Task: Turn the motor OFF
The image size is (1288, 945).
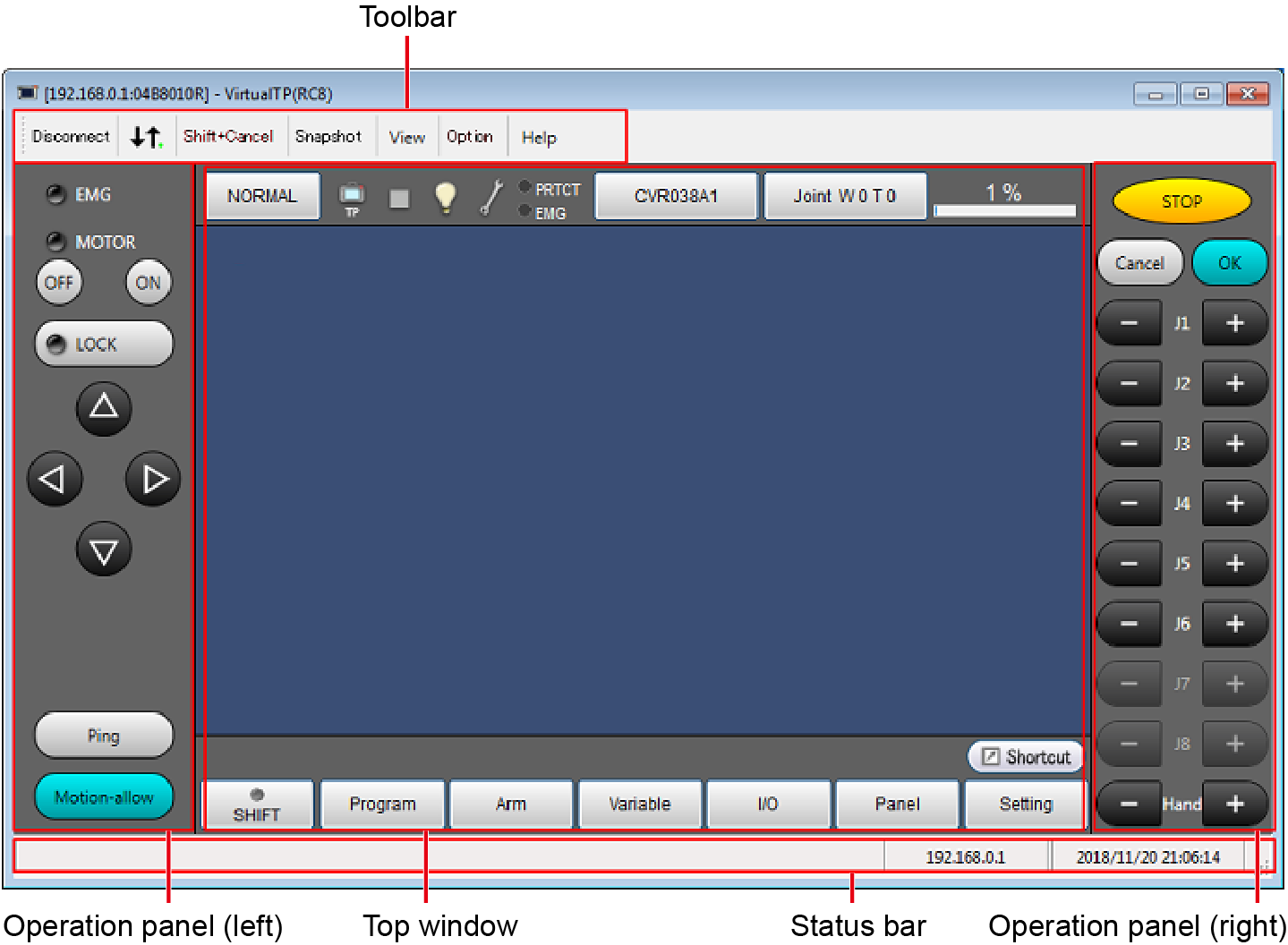Action: [x=59, y=283]
